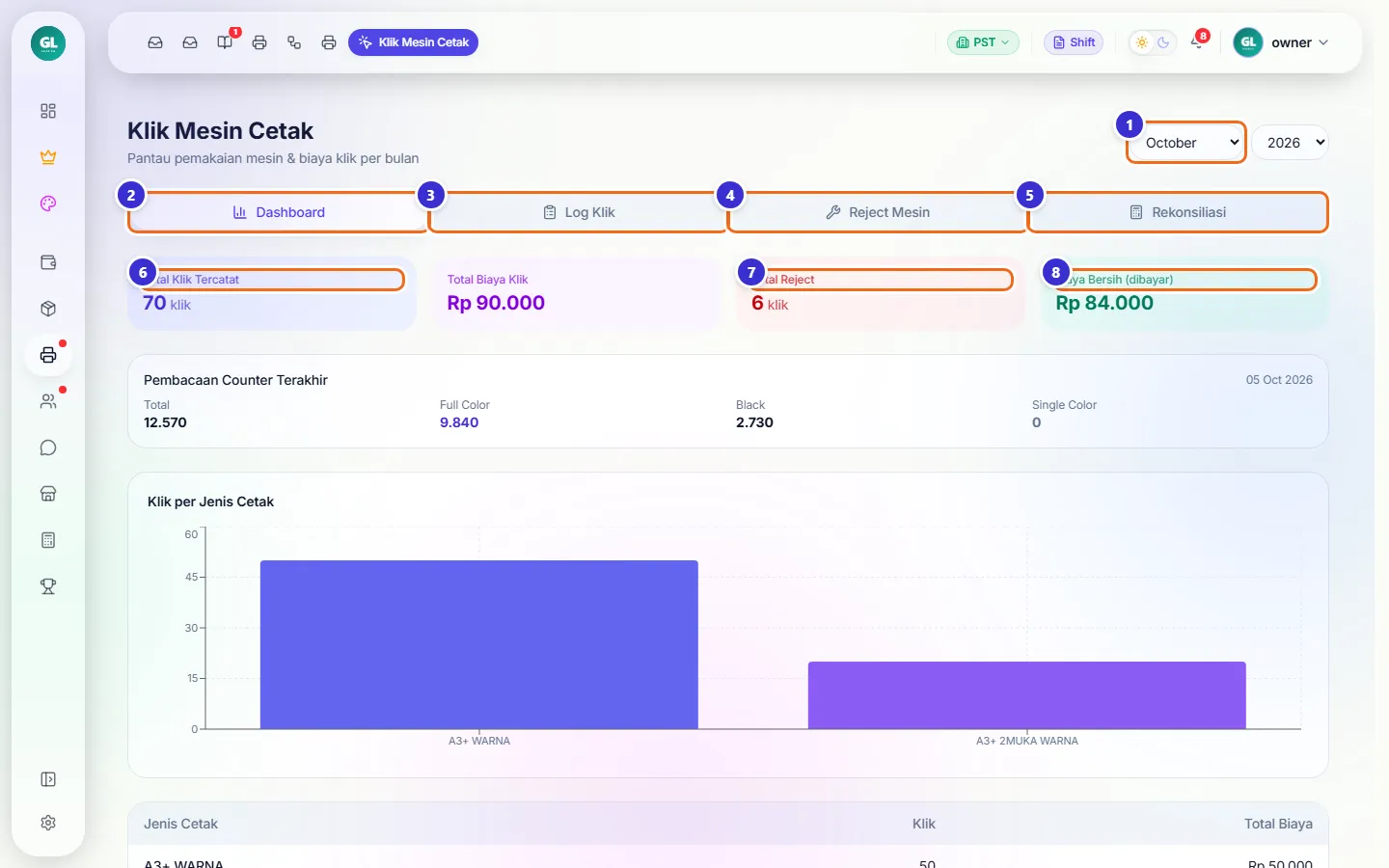Switch to the Rekonsiliasi tab

[x=1178, y=212]
